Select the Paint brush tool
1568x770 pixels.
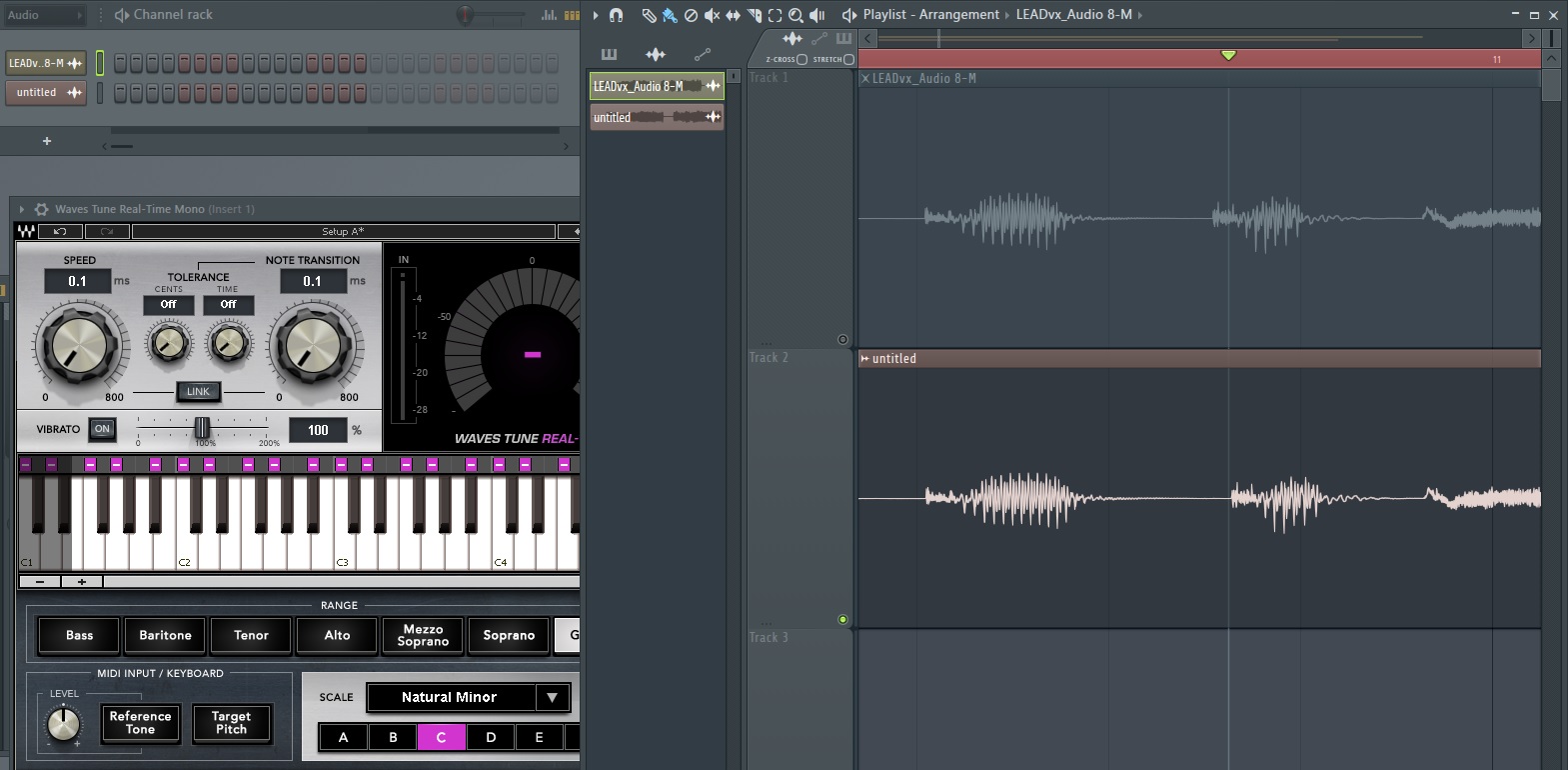670,15
